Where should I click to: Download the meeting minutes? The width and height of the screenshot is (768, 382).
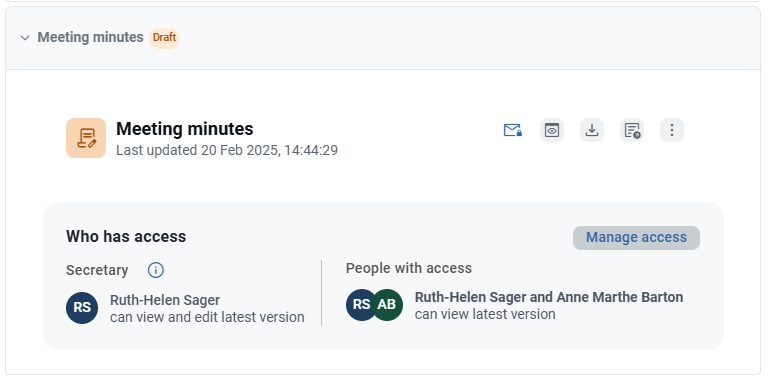tap(592, 130)
